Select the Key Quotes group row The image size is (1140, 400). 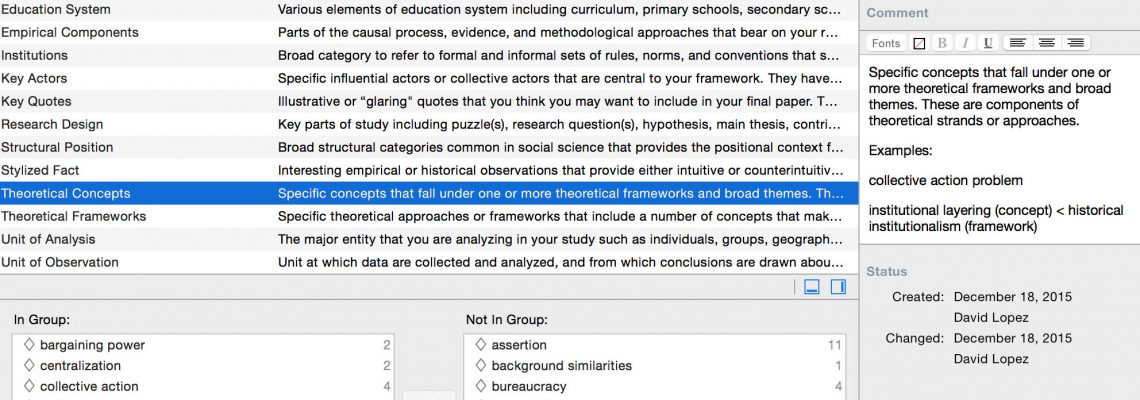[x=429, y=101]
